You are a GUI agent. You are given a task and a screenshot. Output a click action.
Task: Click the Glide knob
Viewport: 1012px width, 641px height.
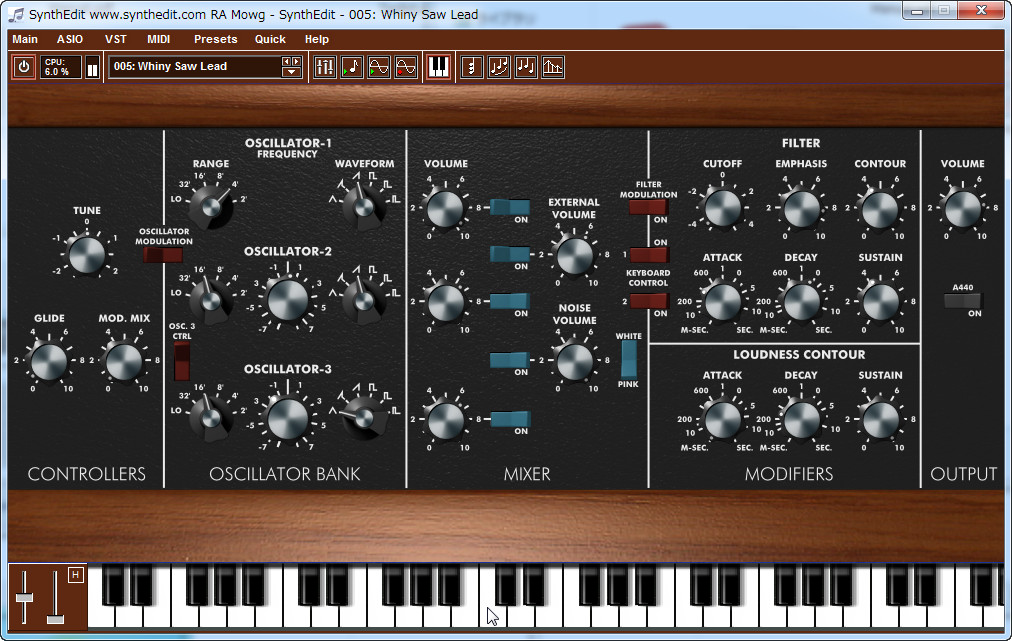pyautogui.click(x=49, y=361)
